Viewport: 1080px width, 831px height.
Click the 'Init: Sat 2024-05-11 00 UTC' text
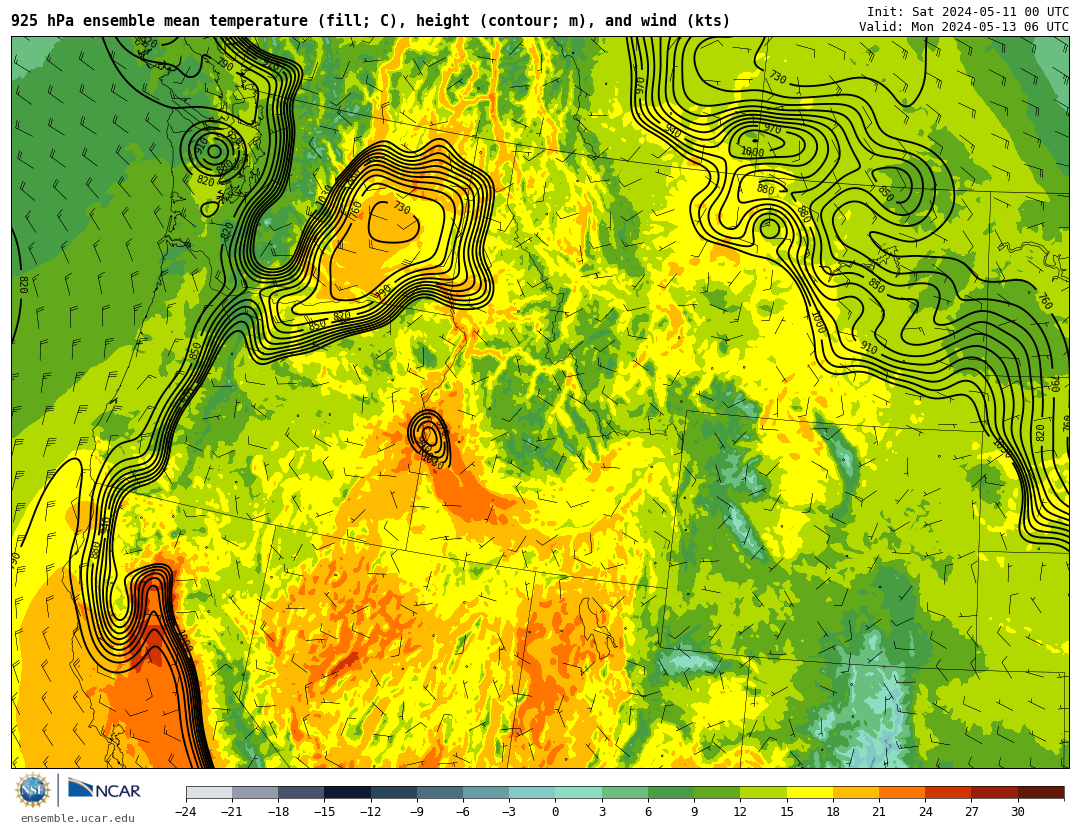click(968, 12)
